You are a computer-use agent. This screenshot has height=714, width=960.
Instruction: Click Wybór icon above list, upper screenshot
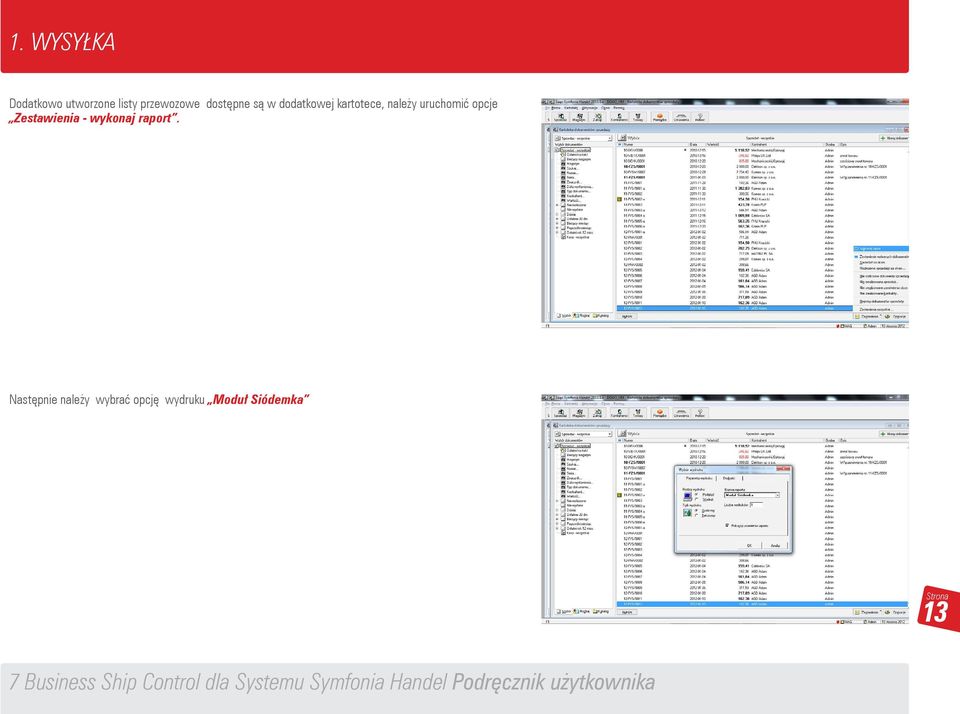tap(623, 138)
